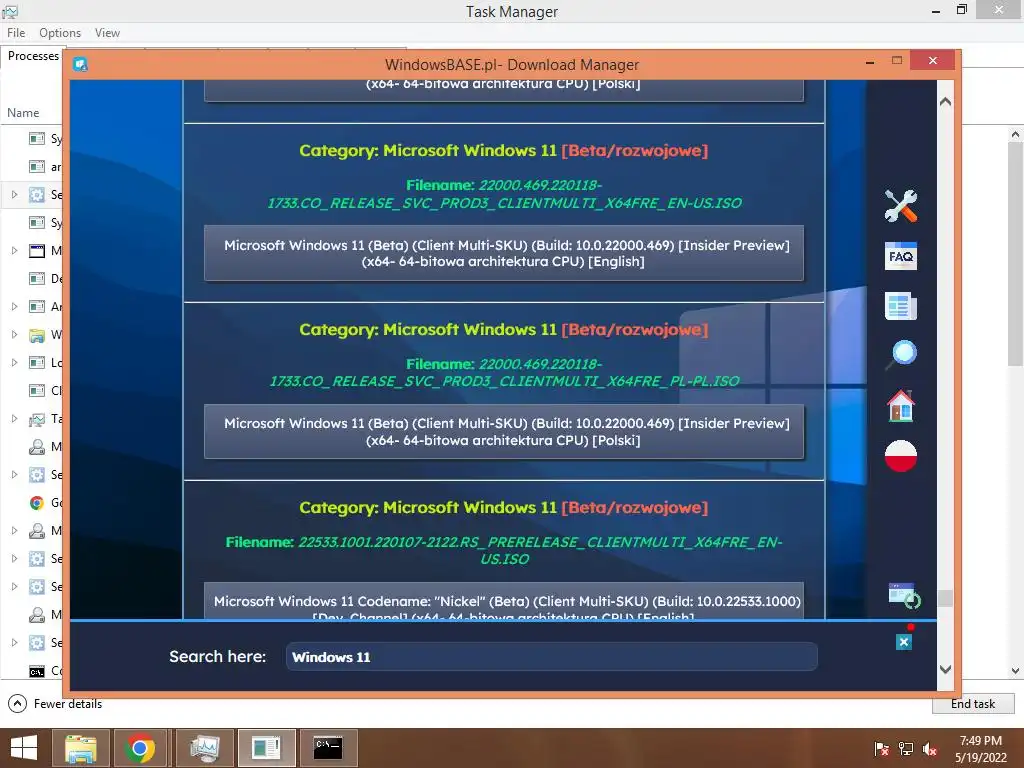The image size is (1024, 768).
Task: Open the File menu in Task Manager
Action: pyautogui.click(x=16, y=33)
